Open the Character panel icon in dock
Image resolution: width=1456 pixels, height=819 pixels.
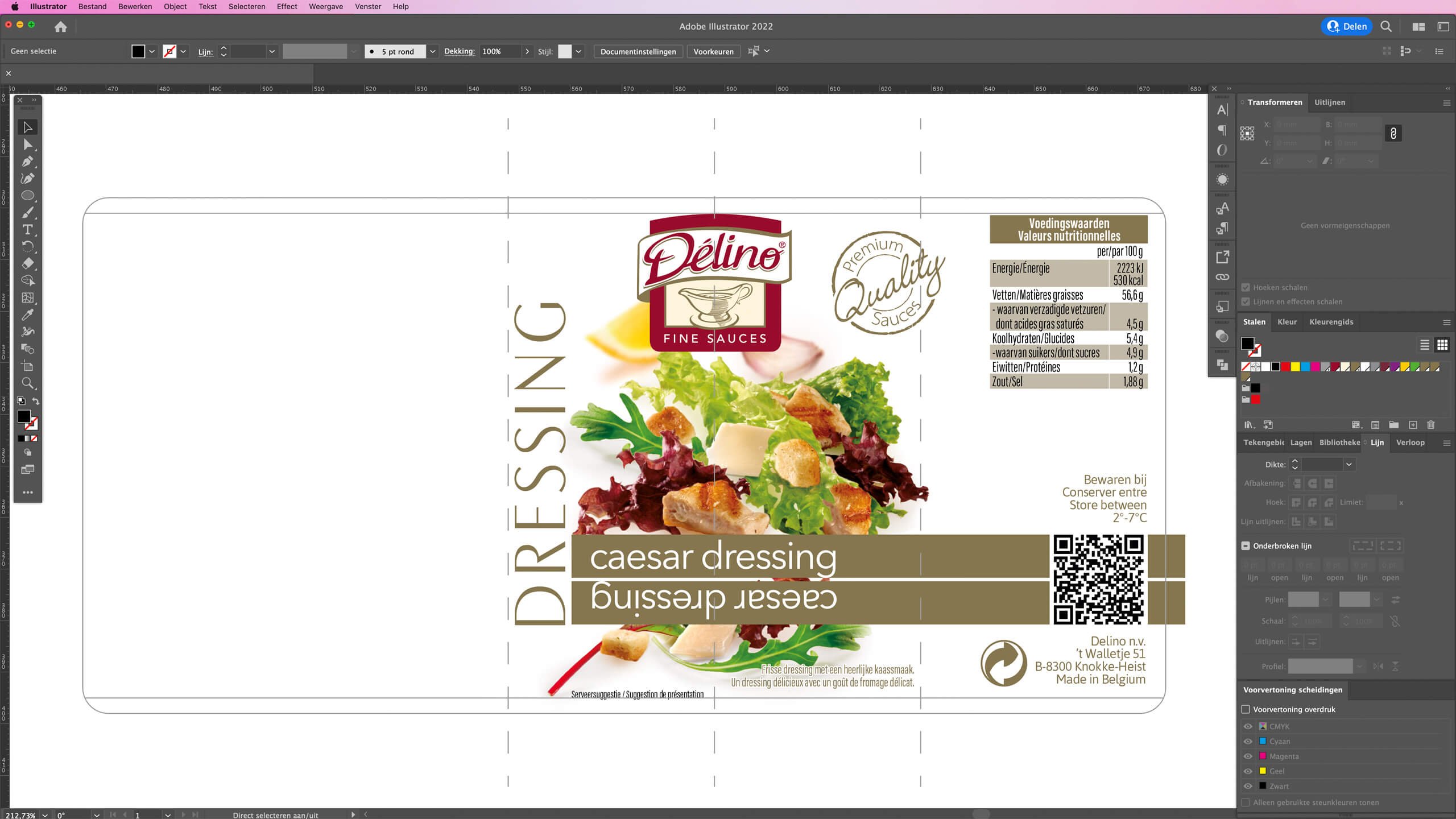1222,110
